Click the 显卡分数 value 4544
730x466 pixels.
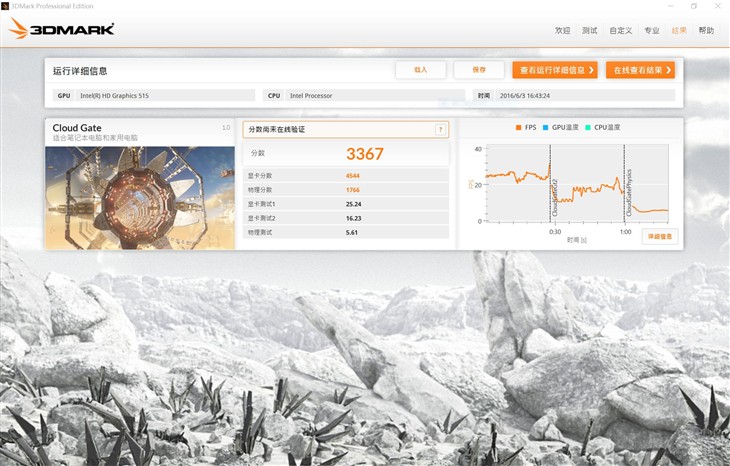pos(352,176)
